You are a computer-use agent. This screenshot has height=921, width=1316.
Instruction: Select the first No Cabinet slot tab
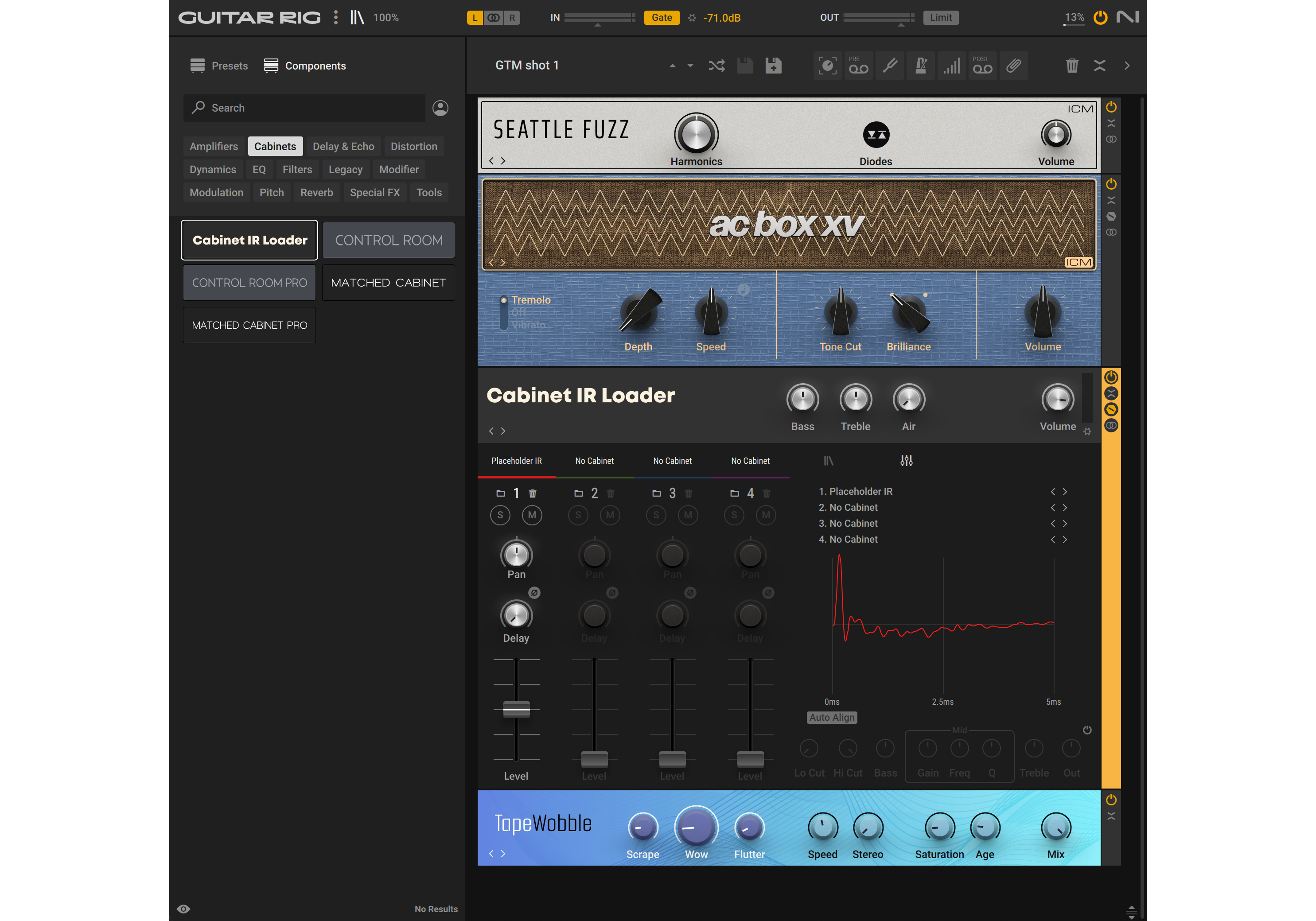click(x=594, y=461)
